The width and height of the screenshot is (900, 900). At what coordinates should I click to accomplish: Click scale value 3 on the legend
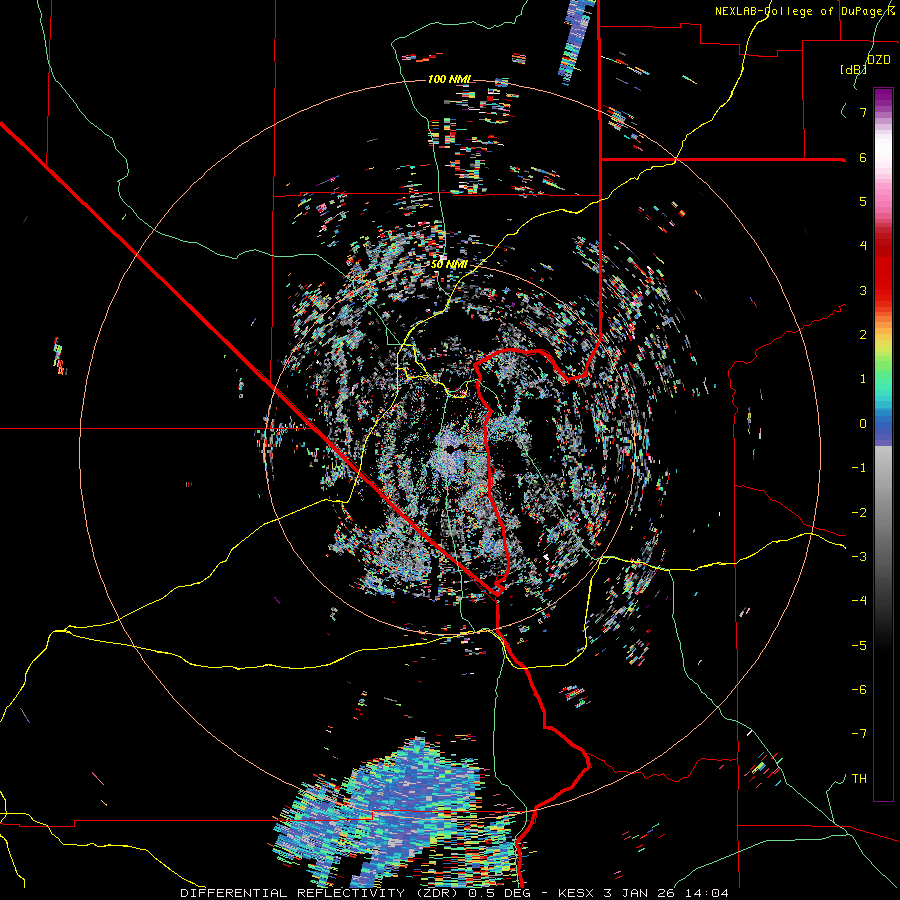(x=863, y=290)
